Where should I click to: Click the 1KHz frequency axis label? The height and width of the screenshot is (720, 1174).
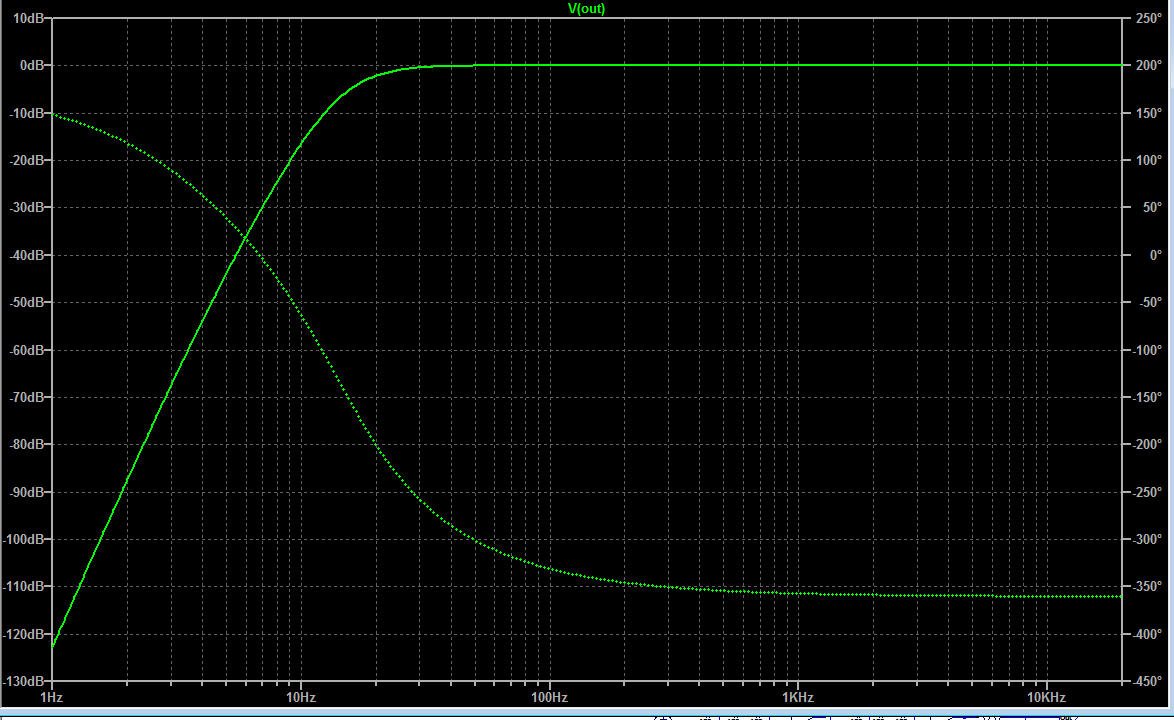(x=797, y=698)
